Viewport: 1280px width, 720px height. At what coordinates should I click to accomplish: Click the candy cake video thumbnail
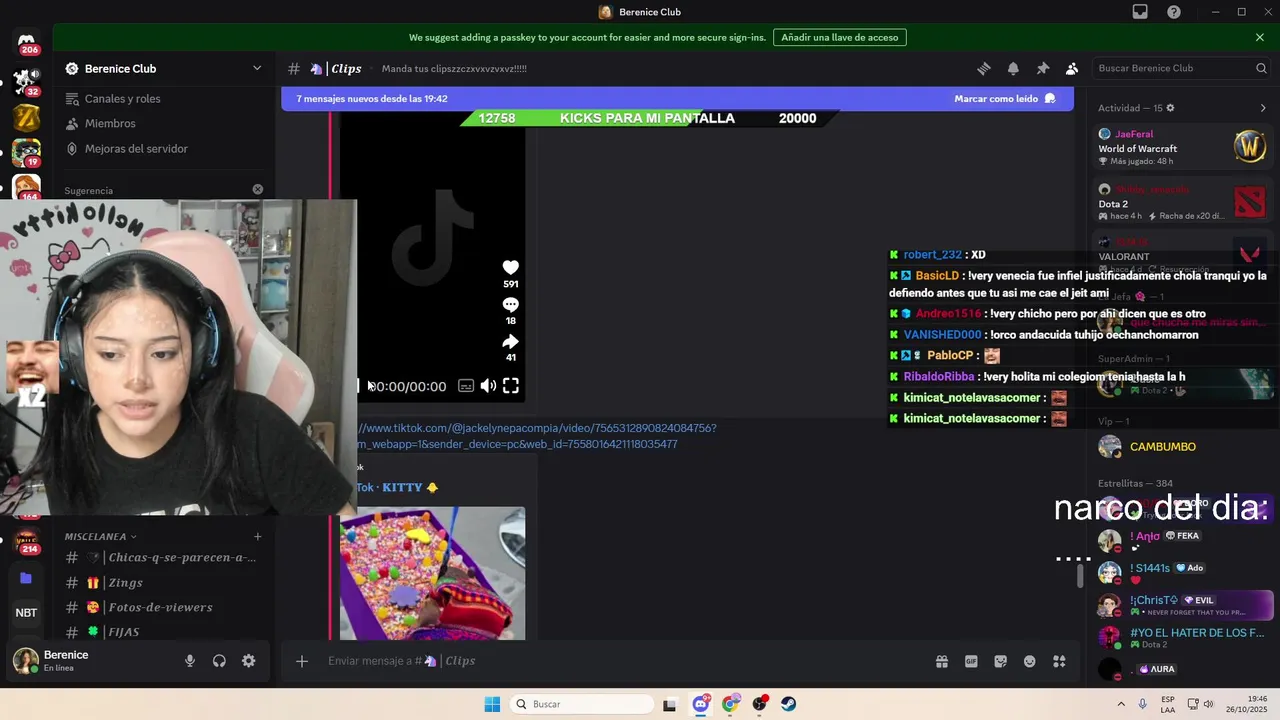432,573
